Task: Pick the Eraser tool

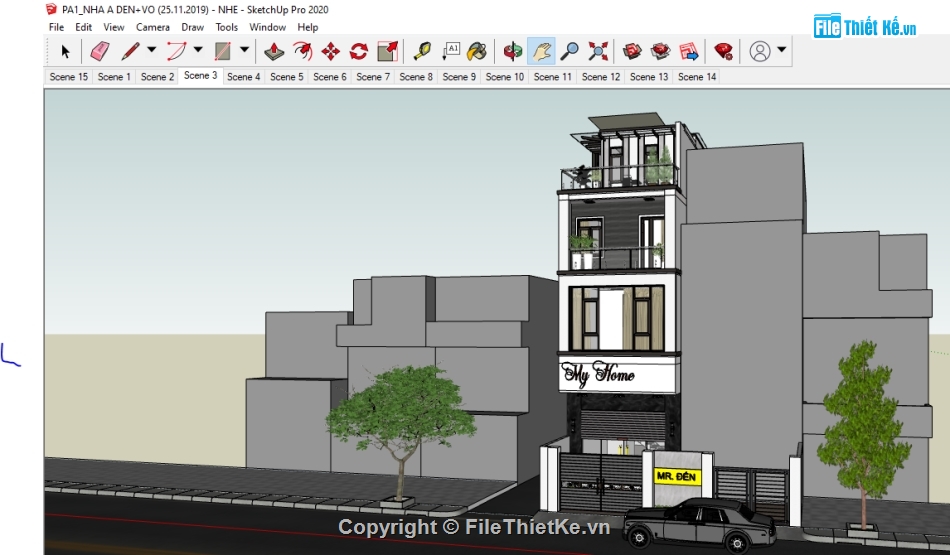Action: [x=100, y=52]
